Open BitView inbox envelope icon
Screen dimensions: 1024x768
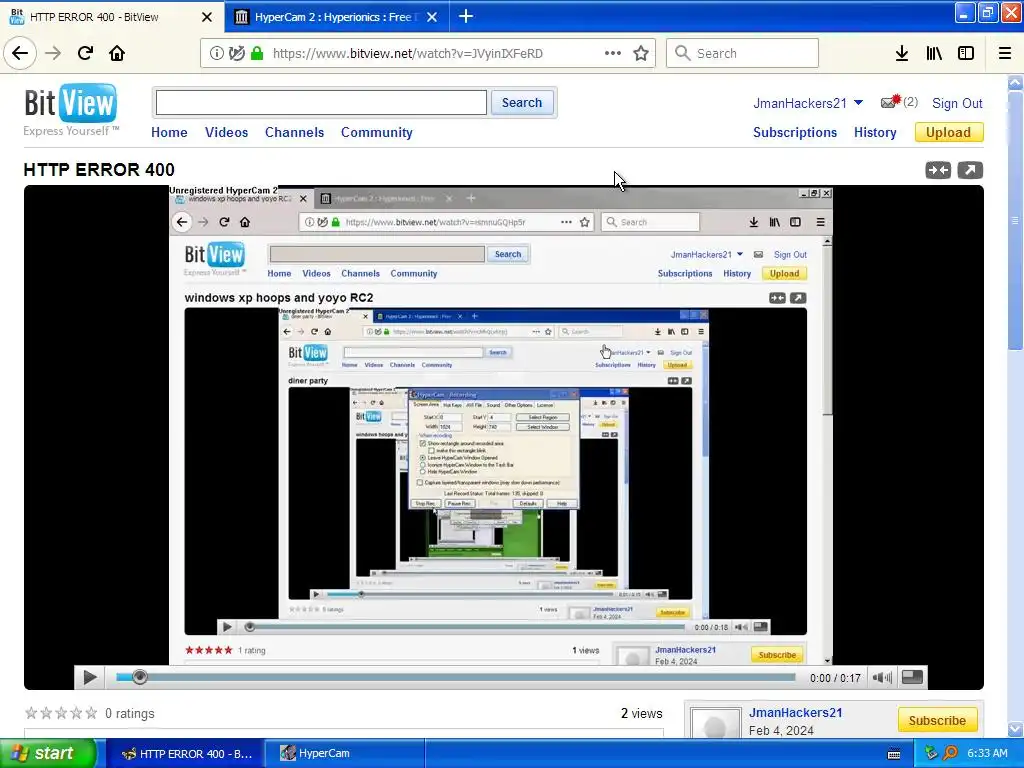point(889,102)
